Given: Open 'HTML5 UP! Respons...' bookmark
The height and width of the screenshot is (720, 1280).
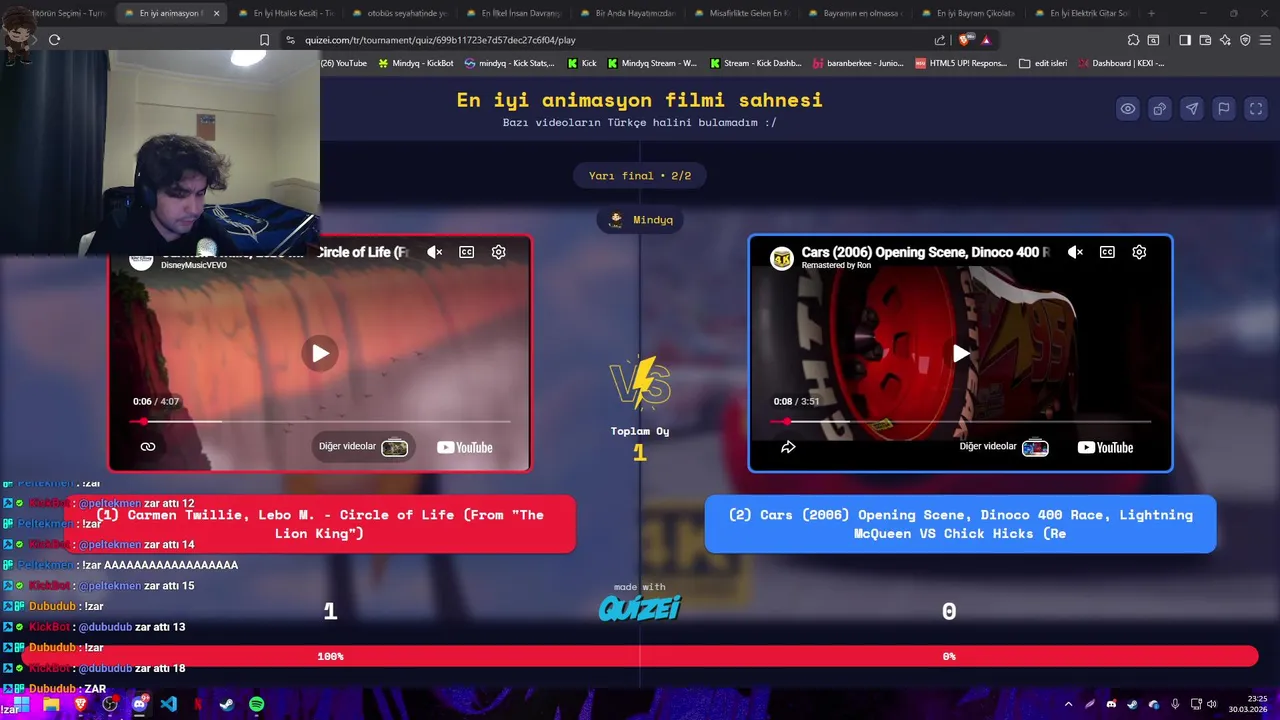Looking at the screenshot, I should 961,63.
